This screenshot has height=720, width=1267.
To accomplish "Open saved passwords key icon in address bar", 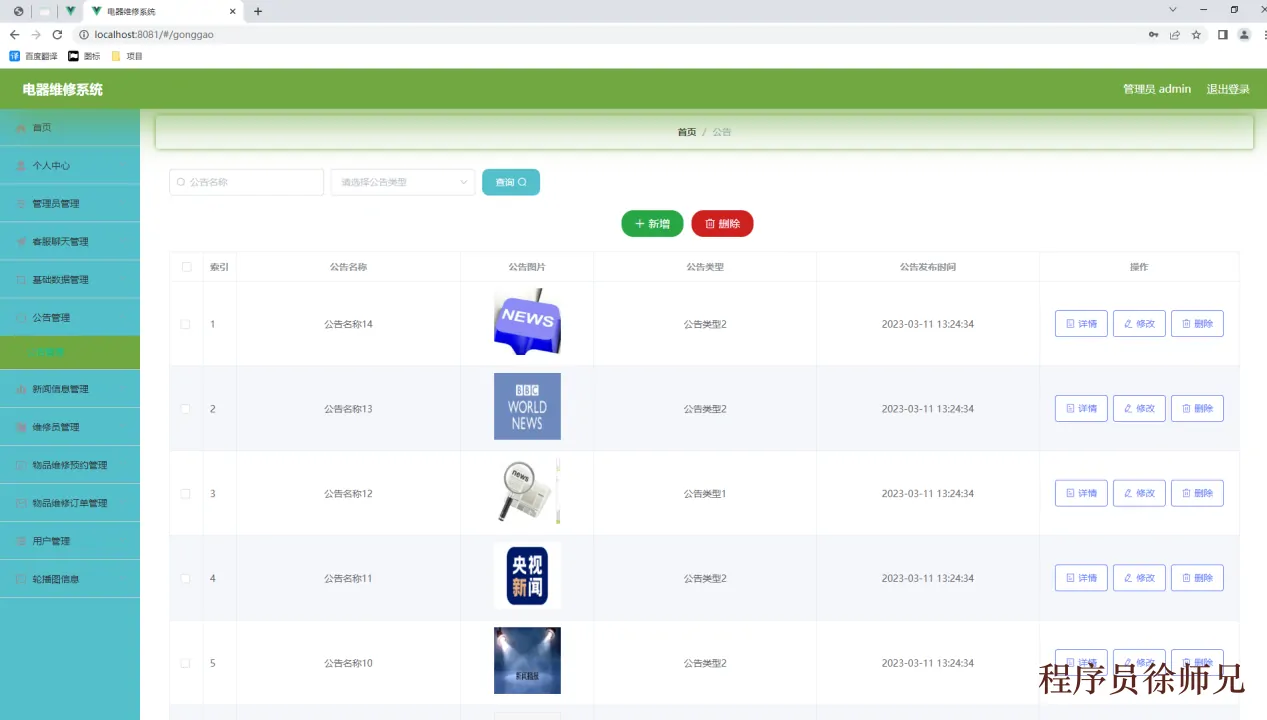I will tap(1154, 34).
